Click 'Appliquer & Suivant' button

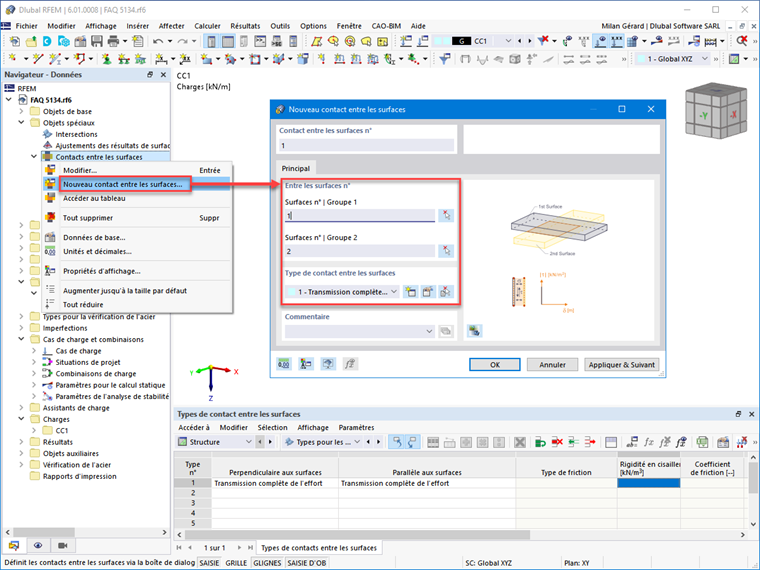click(621, 364)
